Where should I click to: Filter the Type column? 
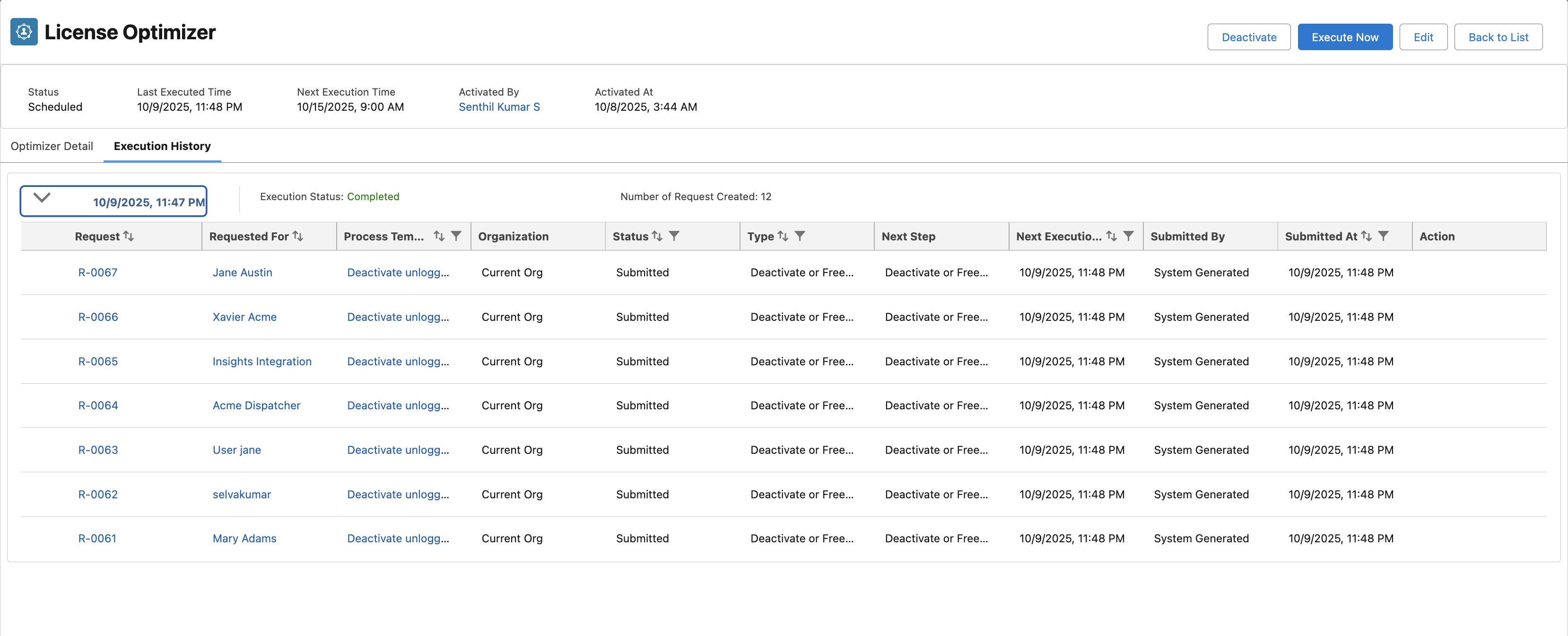[x=800, y=236]
